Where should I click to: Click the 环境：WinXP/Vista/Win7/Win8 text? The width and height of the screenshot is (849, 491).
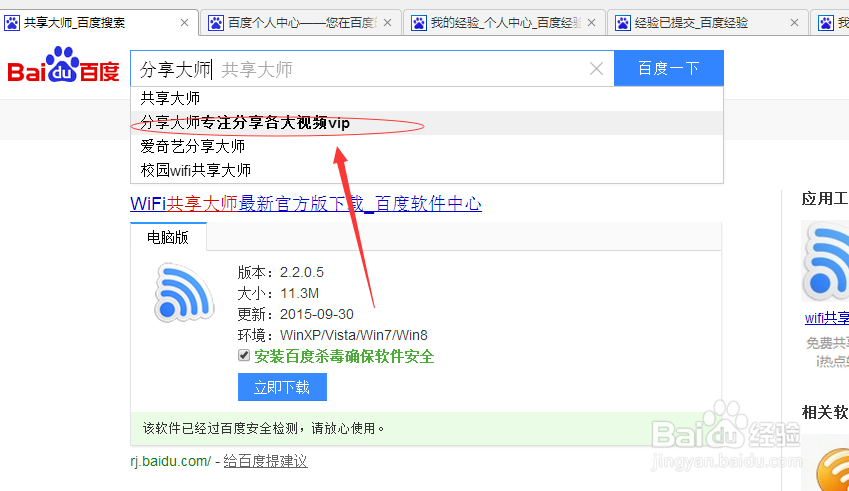click(332, 336)
